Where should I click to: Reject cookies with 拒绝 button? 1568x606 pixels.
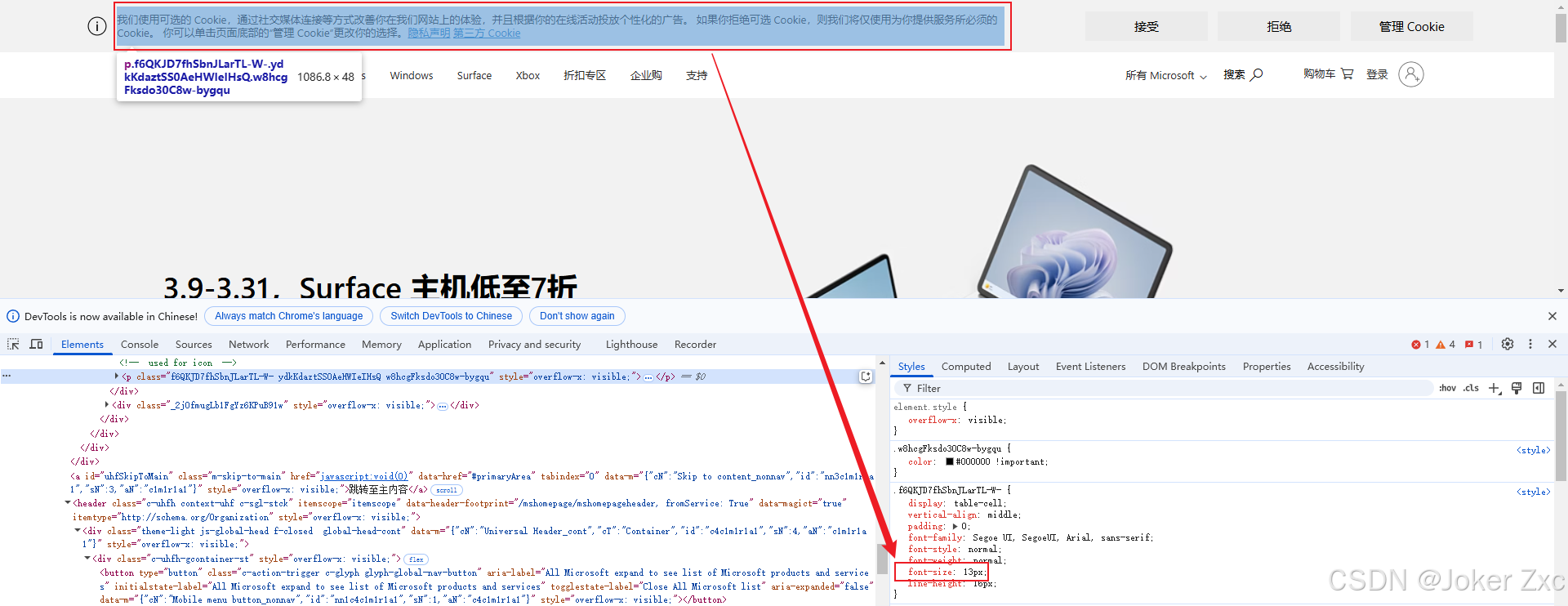pos(1279,26)
